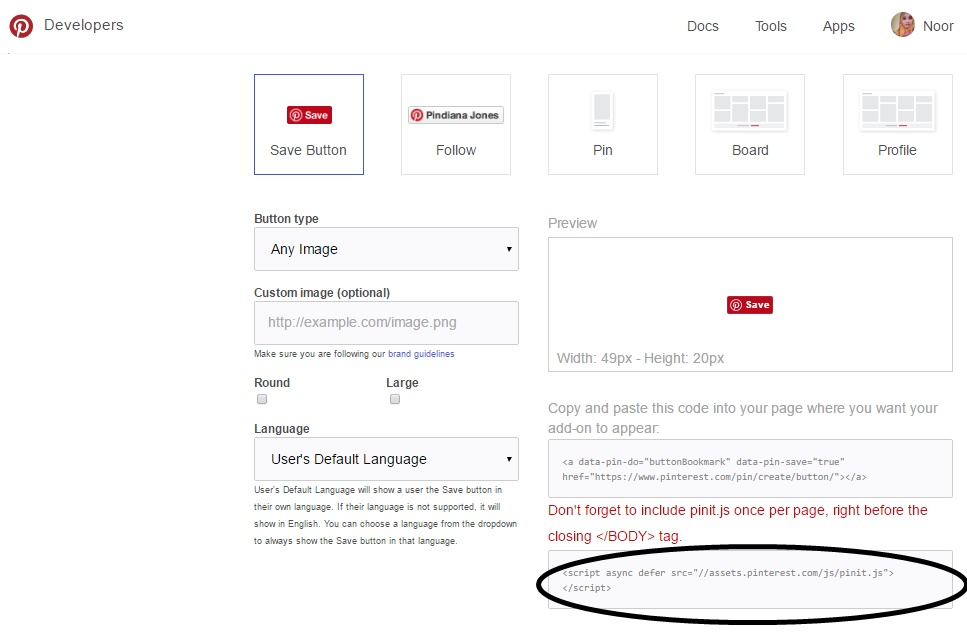Open the Noor account menu
This screenshot has width=967, height=635.
tap(938, 26)
